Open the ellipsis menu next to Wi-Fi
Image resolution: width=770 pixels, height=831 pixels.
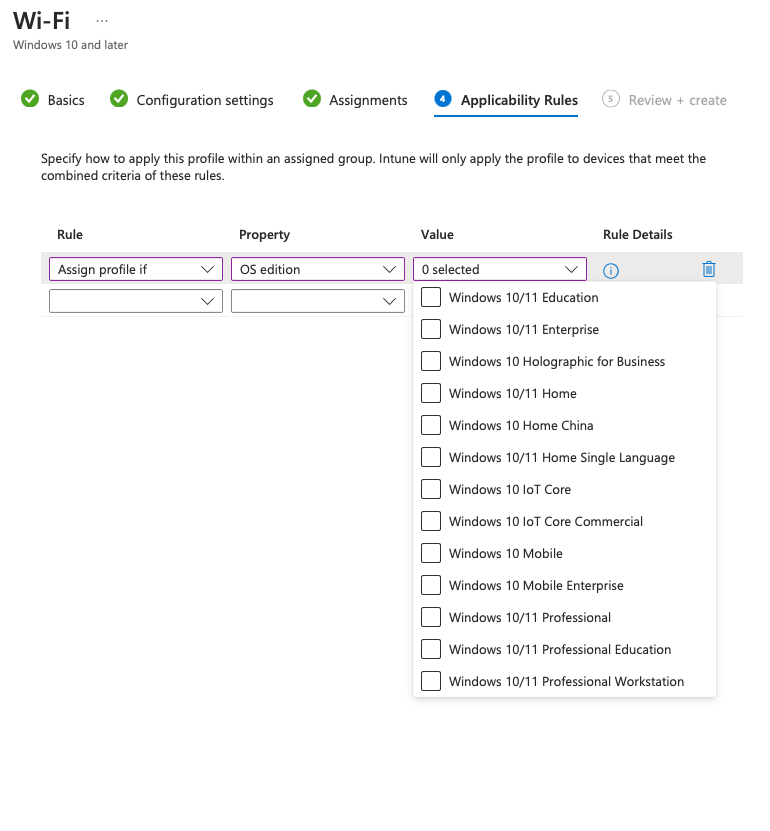(102, 21)
